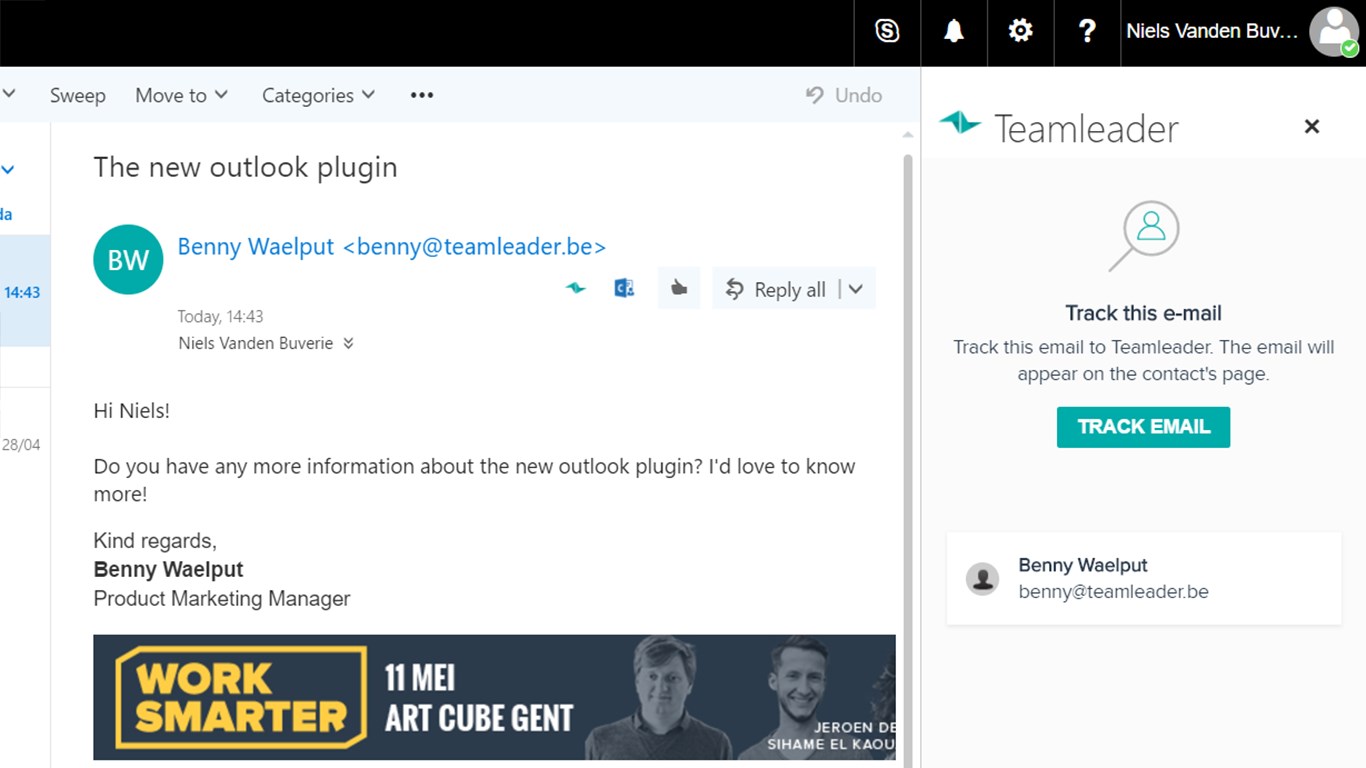Click the contact avatar beside Benny Waelput card
The image size is (1366, 768).
tap(982, 579)
